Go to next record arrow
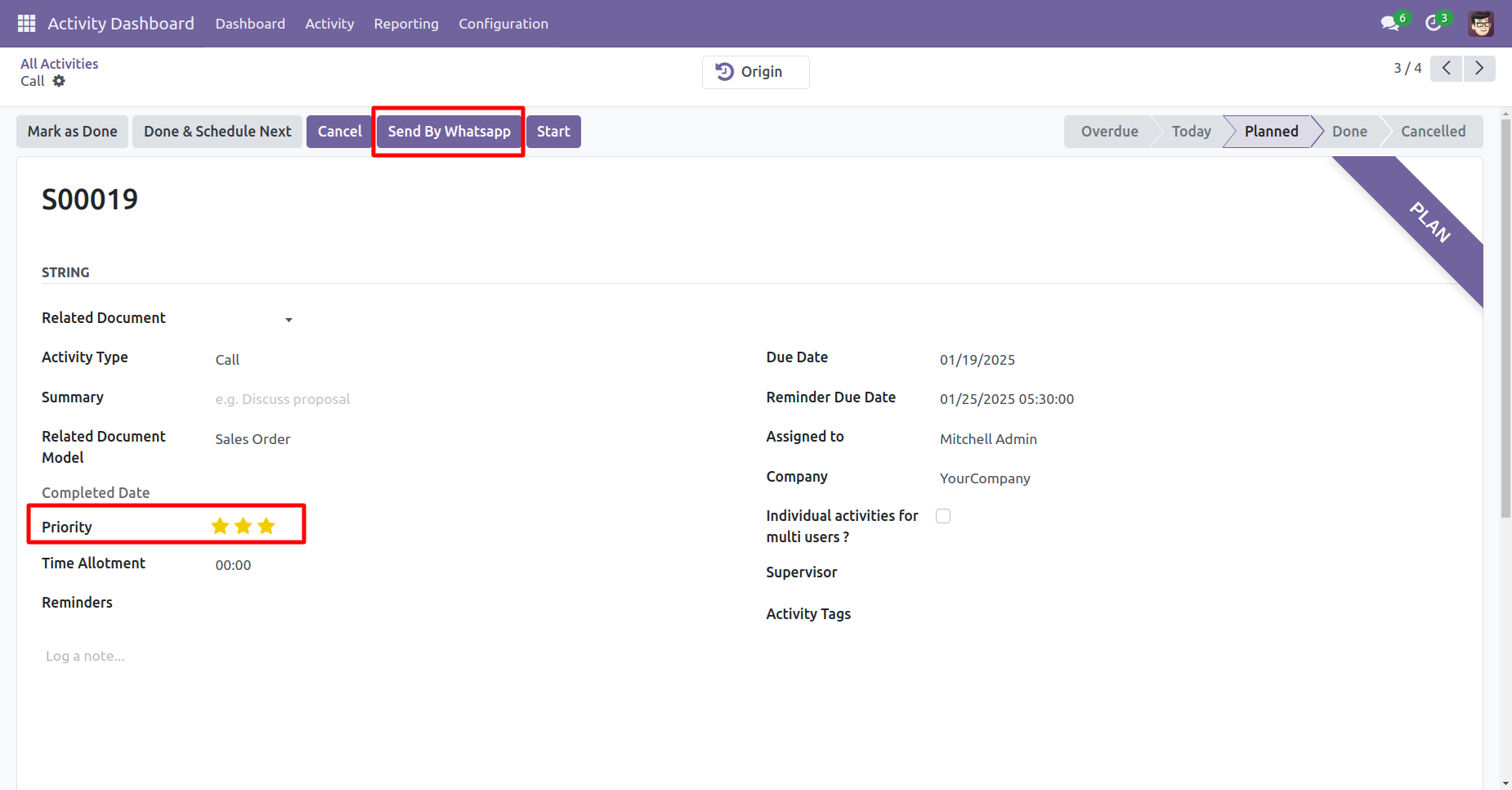Screen dimensions: 1512x790 click(x=1479, y=68)
